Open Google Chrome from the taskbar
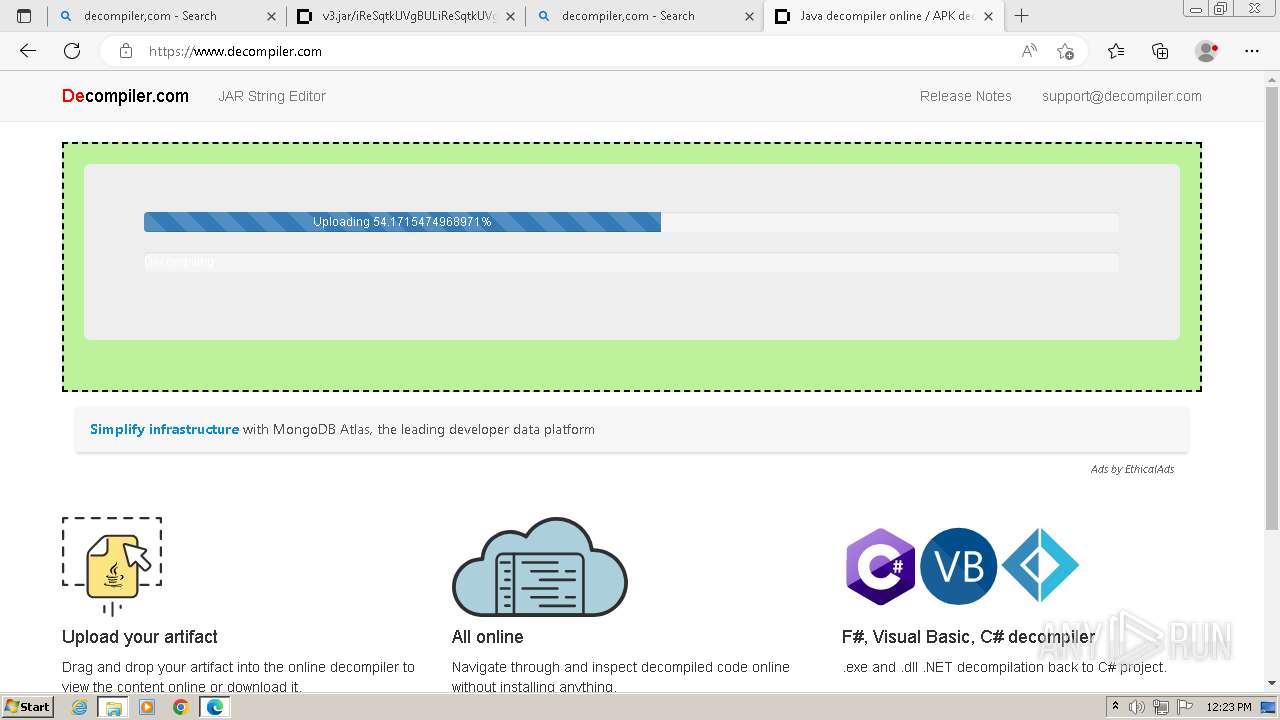1280x720 pixels. tap(180, 707)
